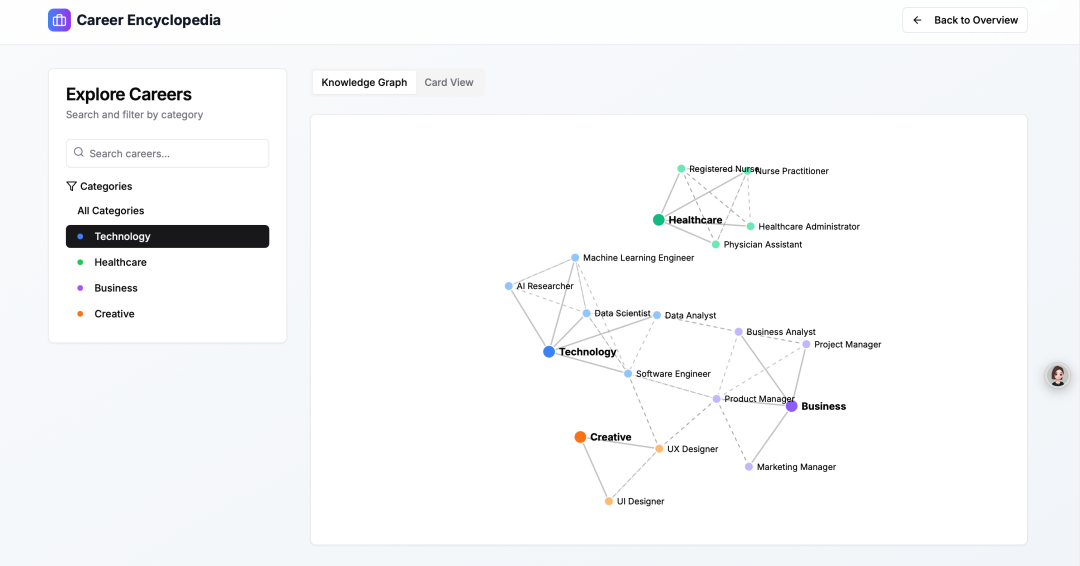Click the blue Technology hub node
The width and height of the screenshot is (1080, 566).
pyautogui.click(x=549, y=352)
